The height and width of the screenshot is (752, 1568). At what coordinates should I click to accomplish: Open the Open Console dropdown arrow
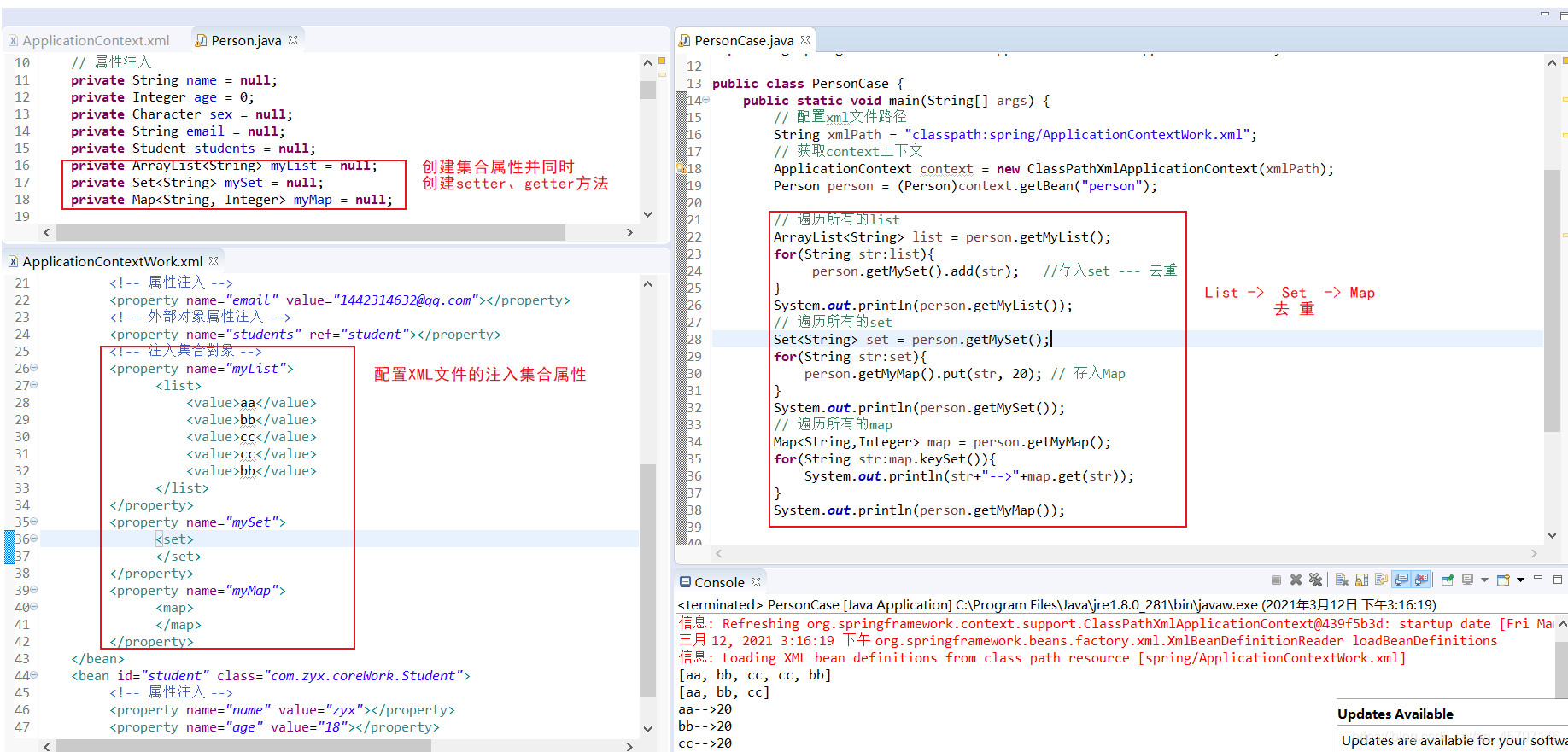(1520, 580)
